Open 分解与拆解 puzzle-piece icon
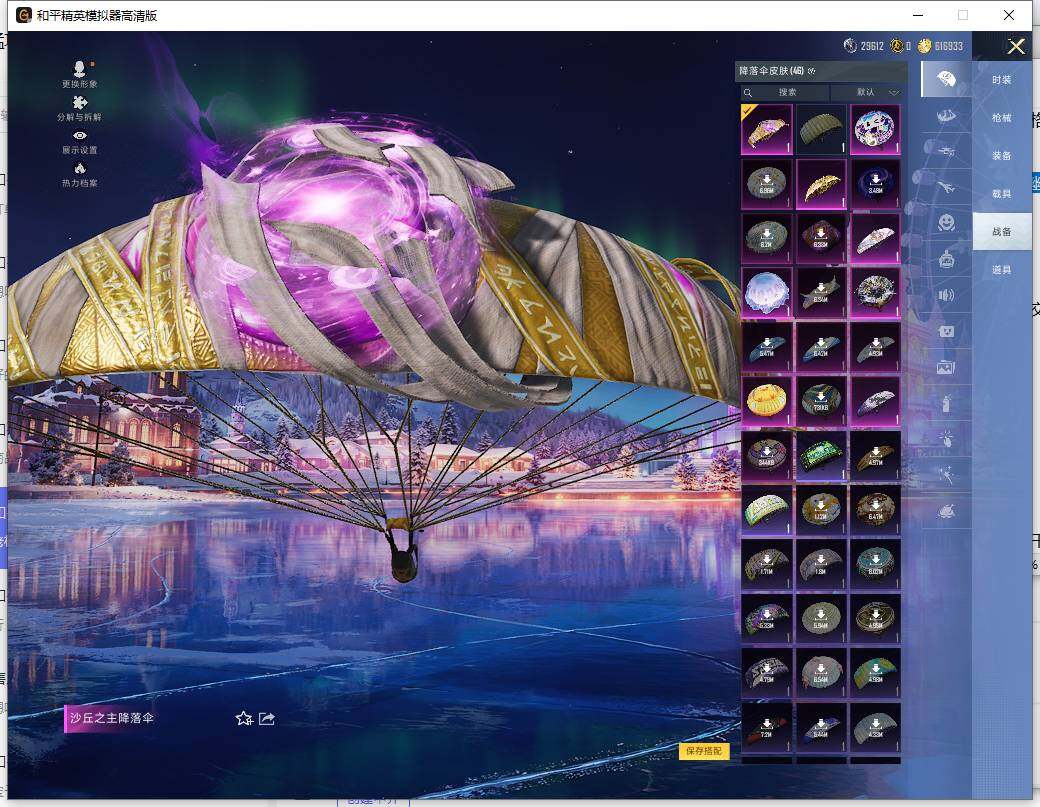Viewport: 1040px width, 807px height. click(x=80, y=103)
